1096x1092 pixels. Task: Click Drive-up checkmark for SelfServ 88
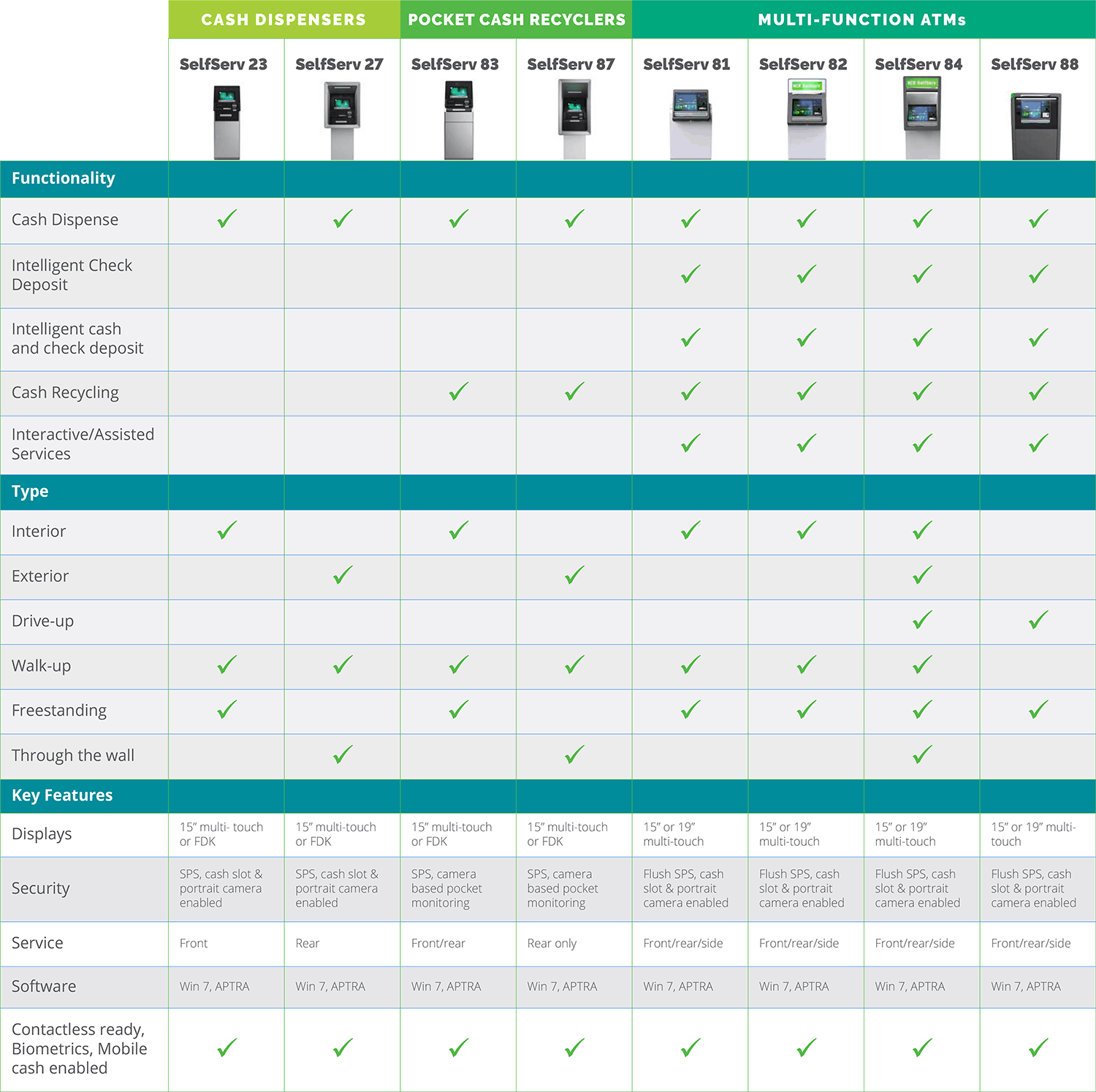(x=1038, y=620)
